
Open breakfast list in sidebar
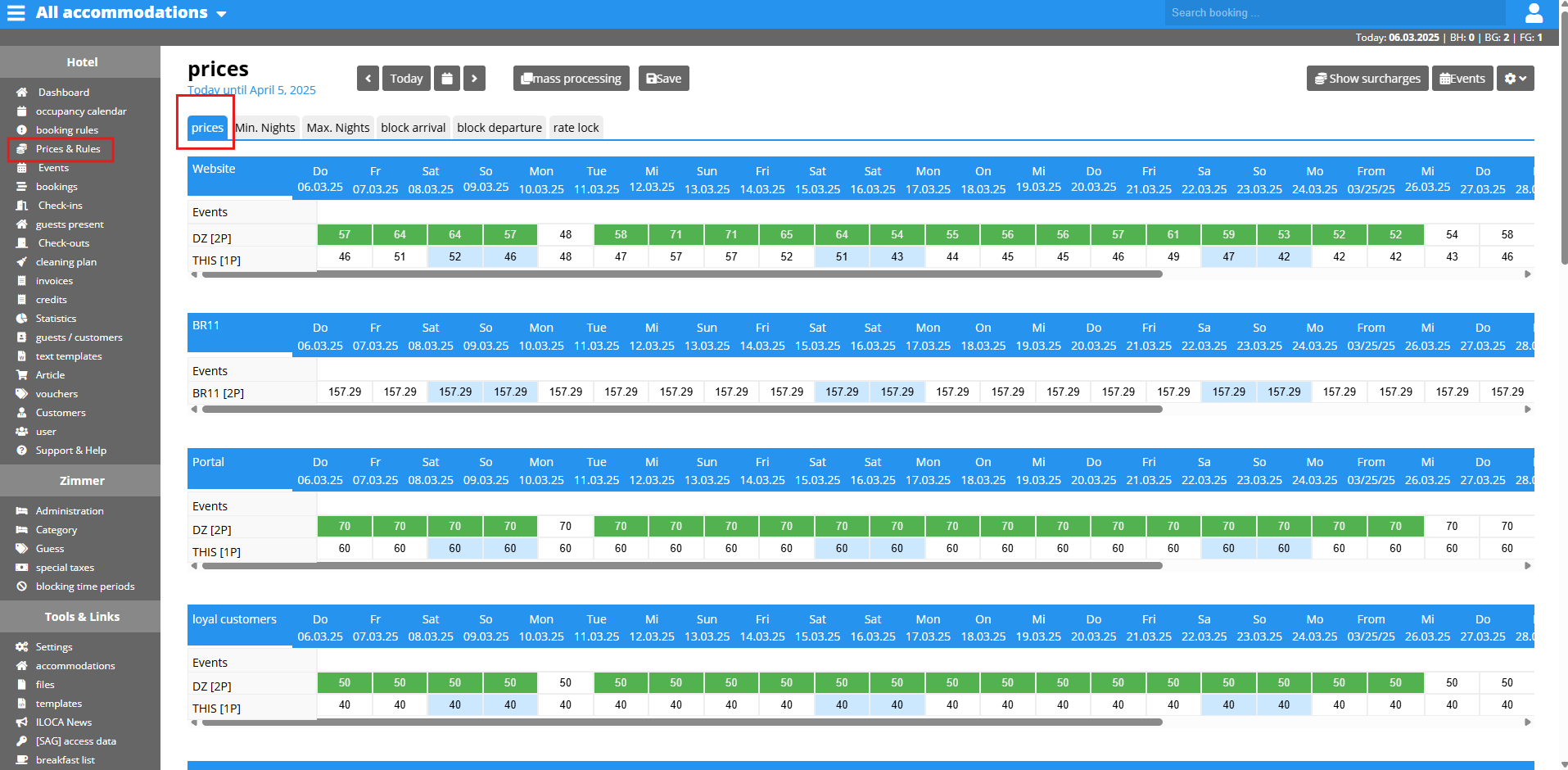coord(66,760)
